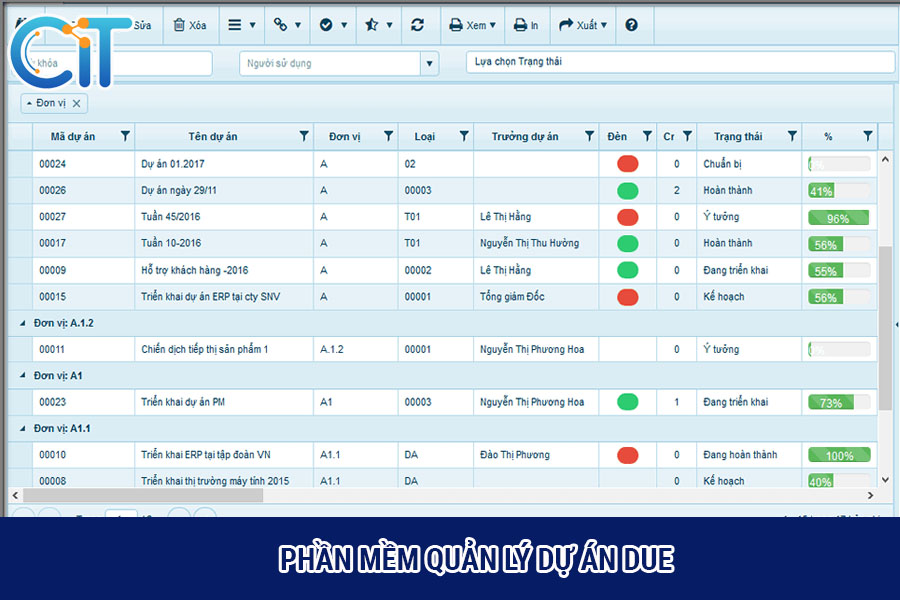
Task: Click the horizontal scrollbar right arrow
Action: 871,496
